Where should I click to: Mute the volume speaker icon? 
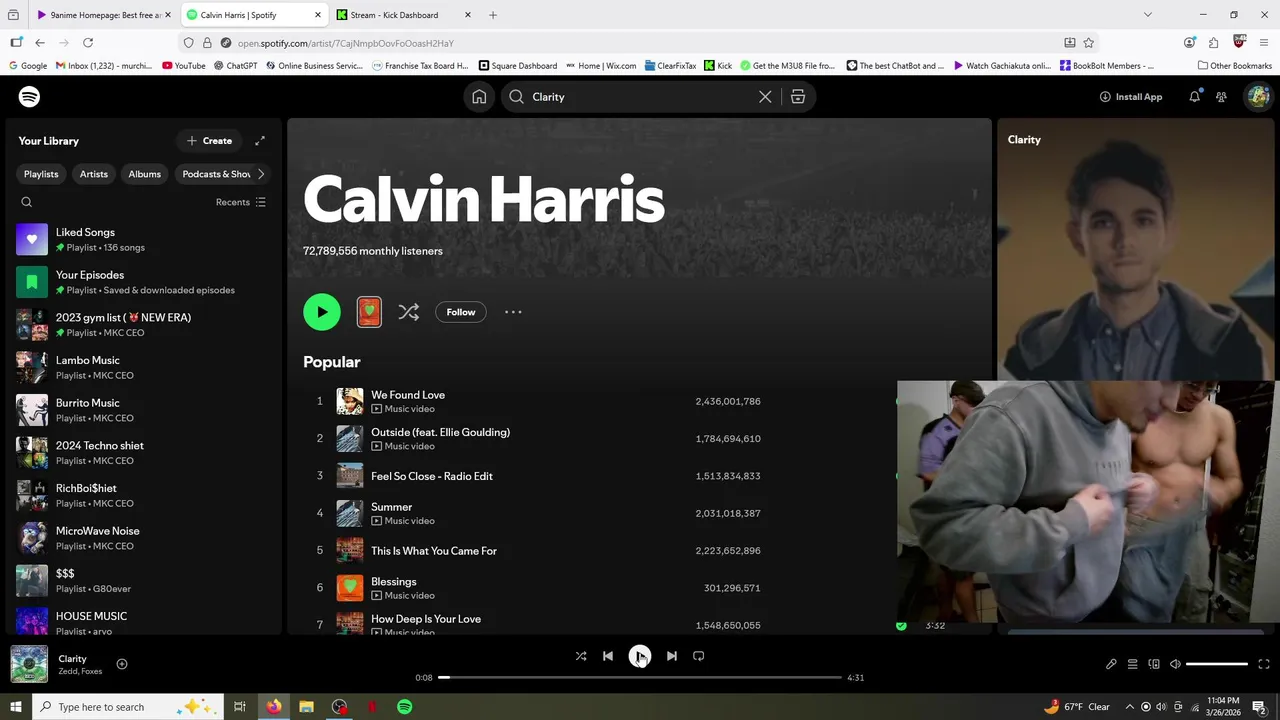pos(1175,664)
